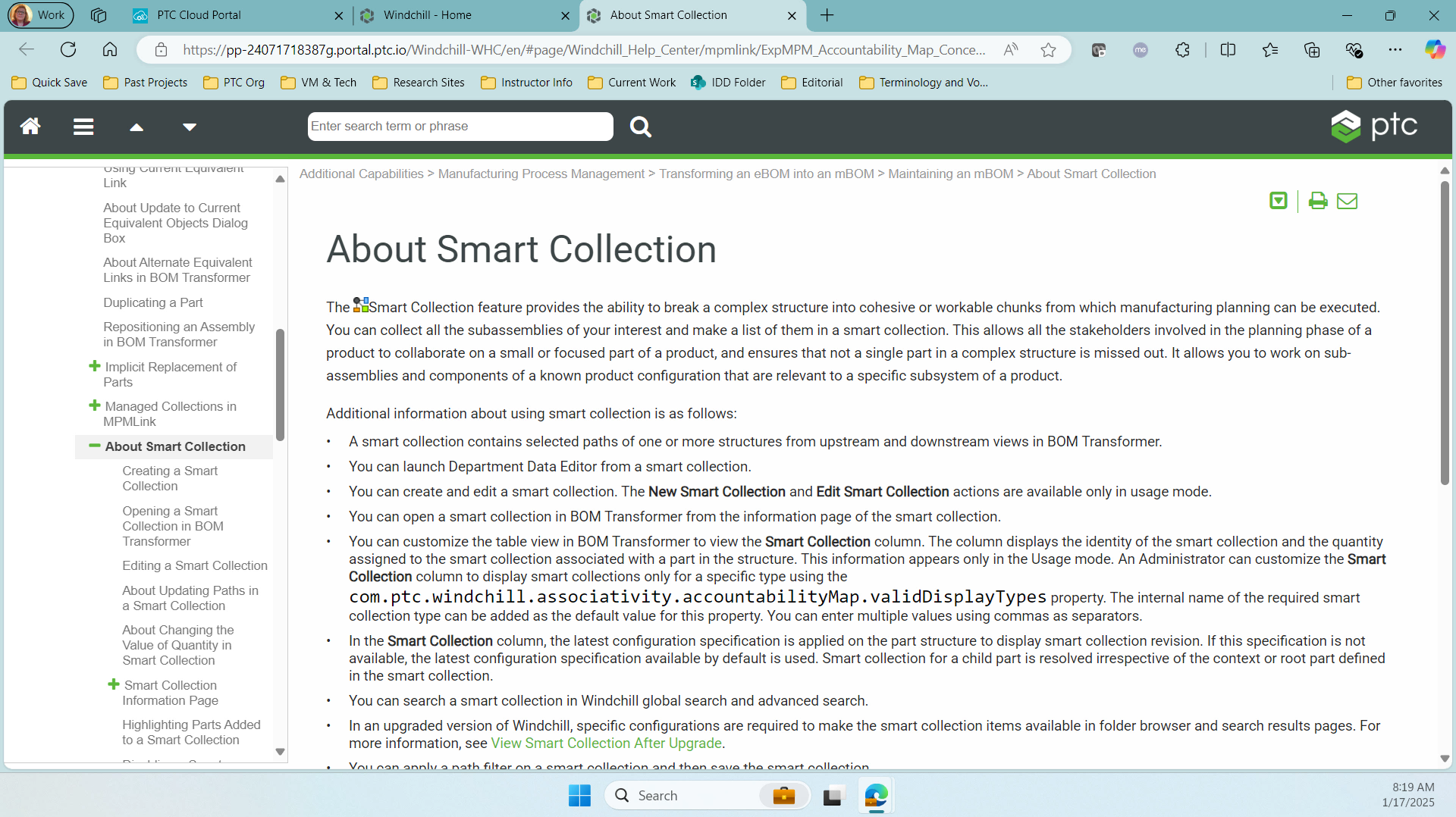Screen dimensions: 1456x817
Task: Toggle the table of contents menu icon
Action: point(83,127)
